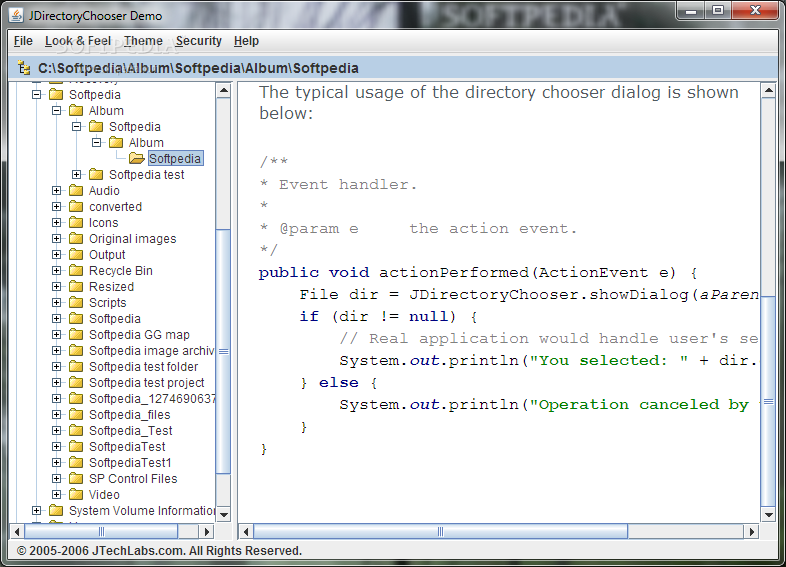Select the Softpedia image archive folder

pos(151,350)
